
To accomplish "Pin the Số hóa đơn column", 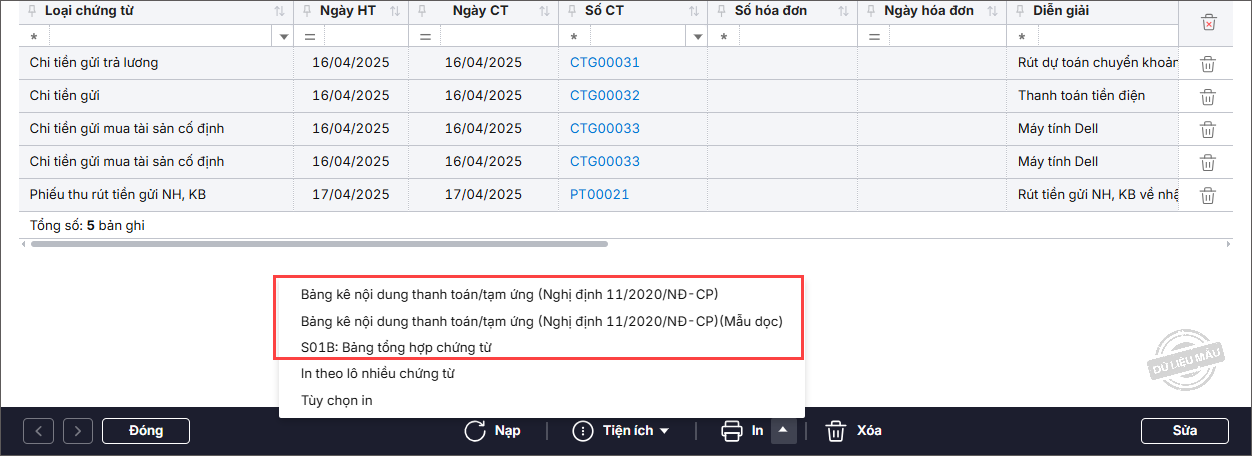I will (x=721, y=11).
